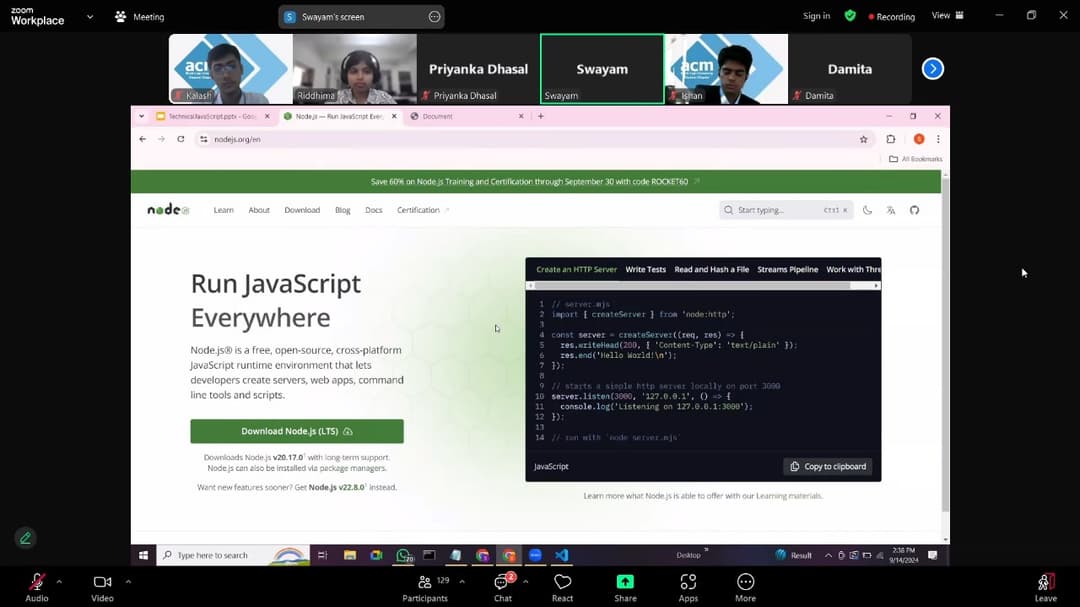1080x607 pixels.
Task: Select the Streams Pipeline code tab
Action: 787,269
